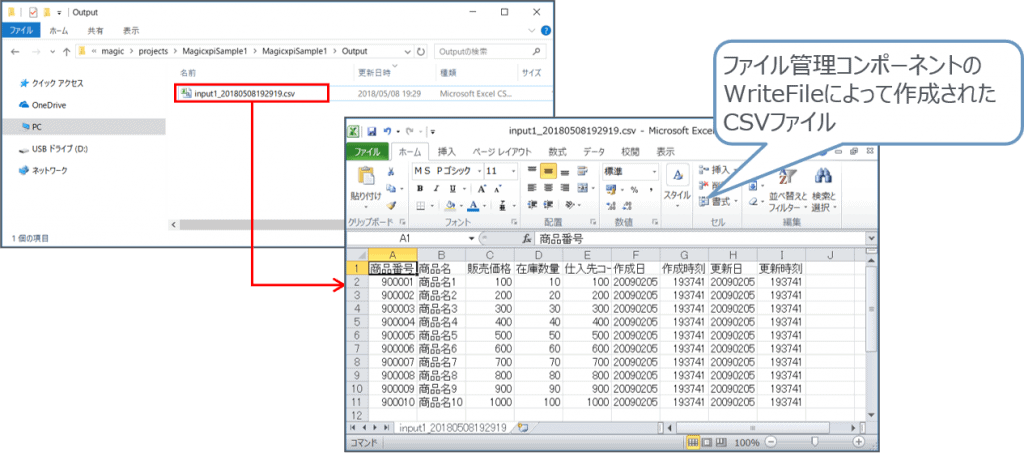Select OneDrive in the Explorer navigation pane
Viewport: 1024px width, 453px height.
click(47, 104)
